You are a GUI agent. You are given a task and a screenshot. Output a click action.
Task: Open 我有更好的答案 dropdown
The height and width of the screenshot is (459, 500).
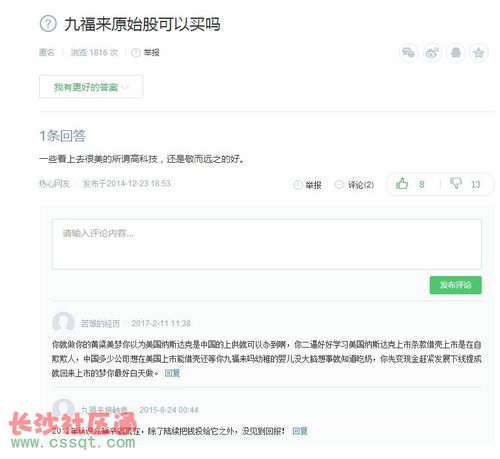click(91, 87)
